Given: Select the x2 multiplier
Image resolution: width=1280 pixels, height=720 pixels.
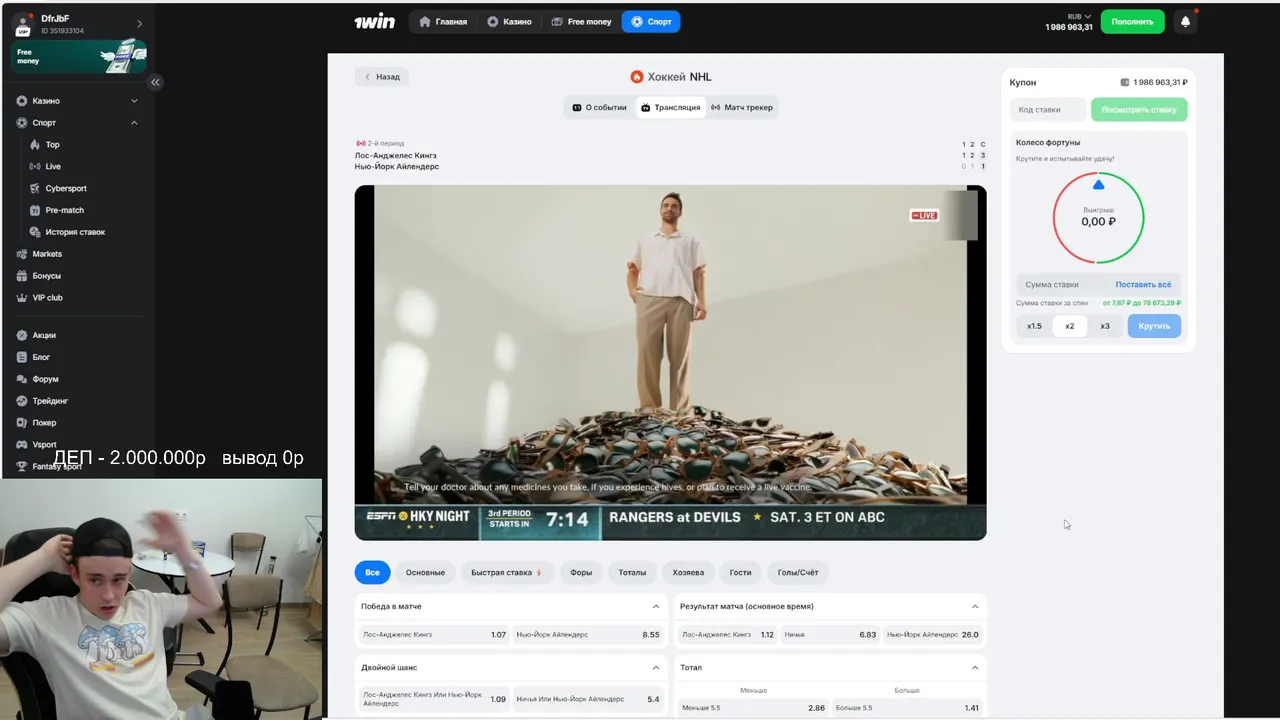Looking at the screenshot, I should pos(1070,326).
